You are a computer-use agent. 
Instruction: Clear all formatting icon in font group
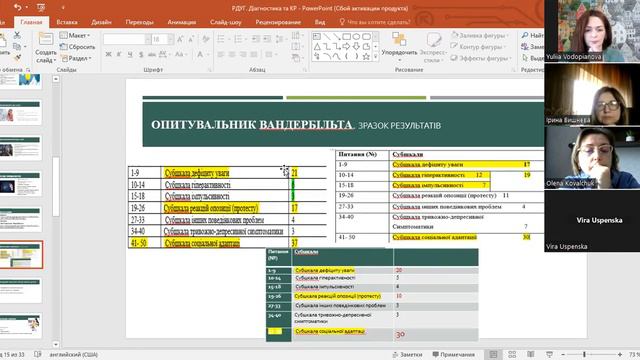click(x=206, y=39)
